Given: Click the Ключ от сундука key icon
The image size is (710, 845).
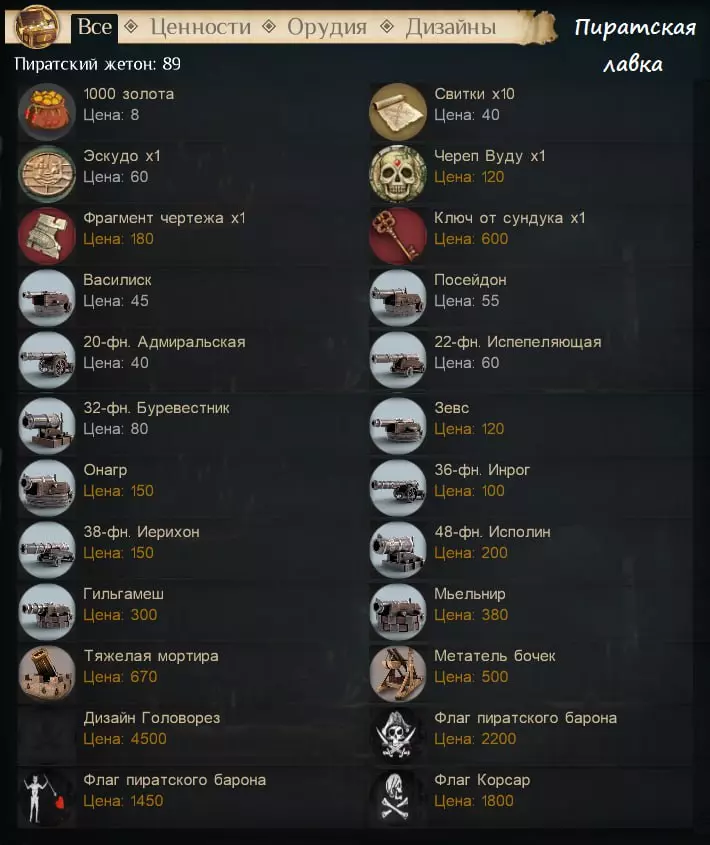Looking at the screenshot, I should pos(398,236).
